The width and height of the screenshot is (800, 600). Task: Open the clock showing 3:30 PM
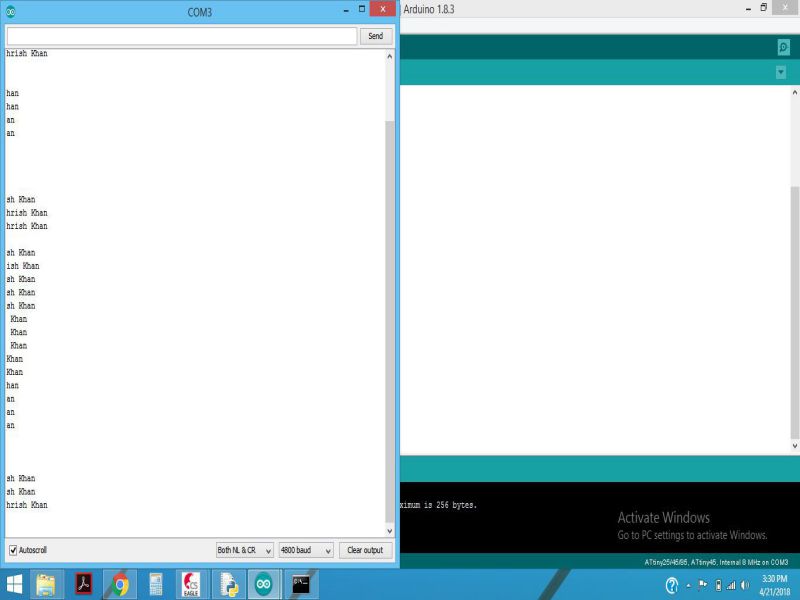coord(774,579)
